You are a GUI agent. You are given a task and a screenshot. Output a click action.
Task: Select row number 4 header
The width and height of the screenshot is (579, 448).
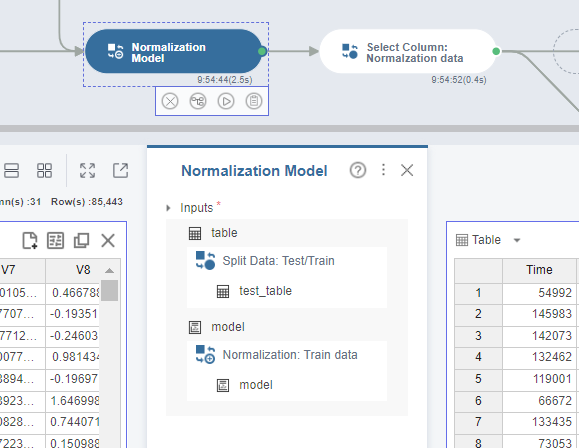(478, 357)
